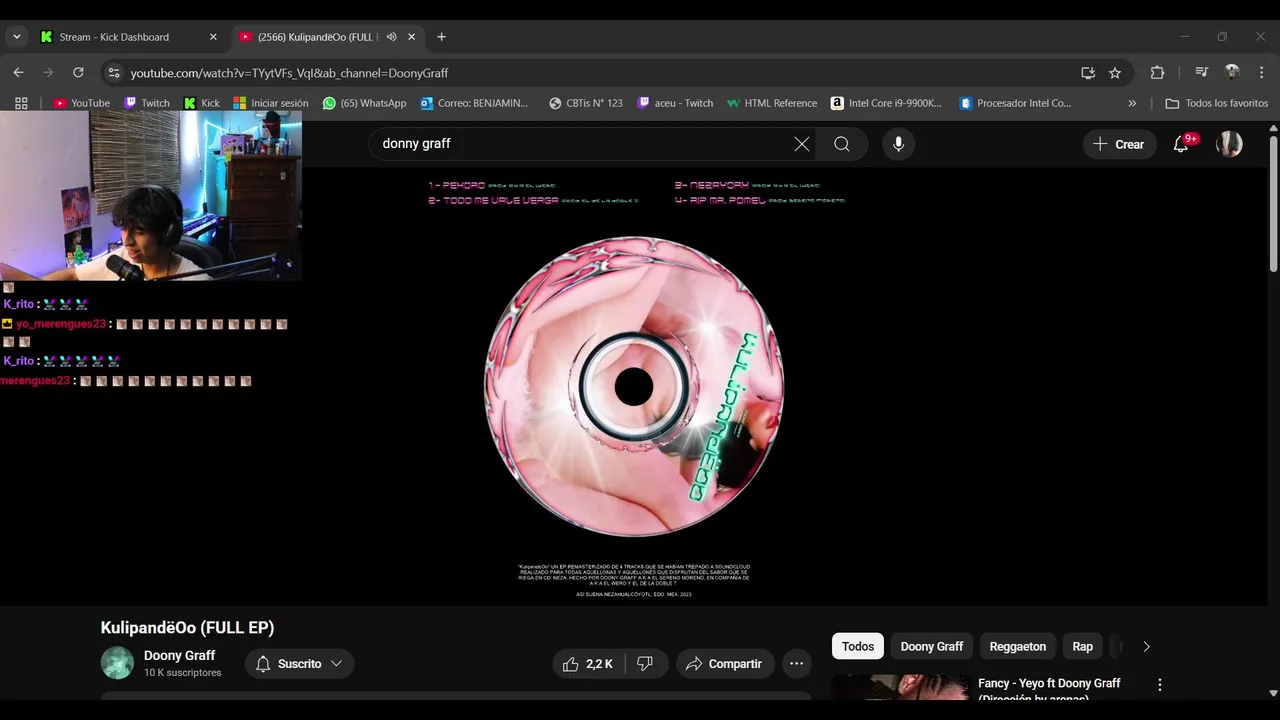Bookmark this page with the star icon
1280x720 pixels.
pos(1115,73)
